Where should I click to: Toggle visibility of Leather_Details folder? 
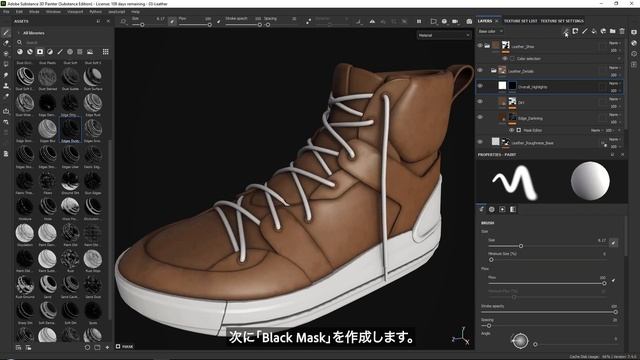click(480, 70)
